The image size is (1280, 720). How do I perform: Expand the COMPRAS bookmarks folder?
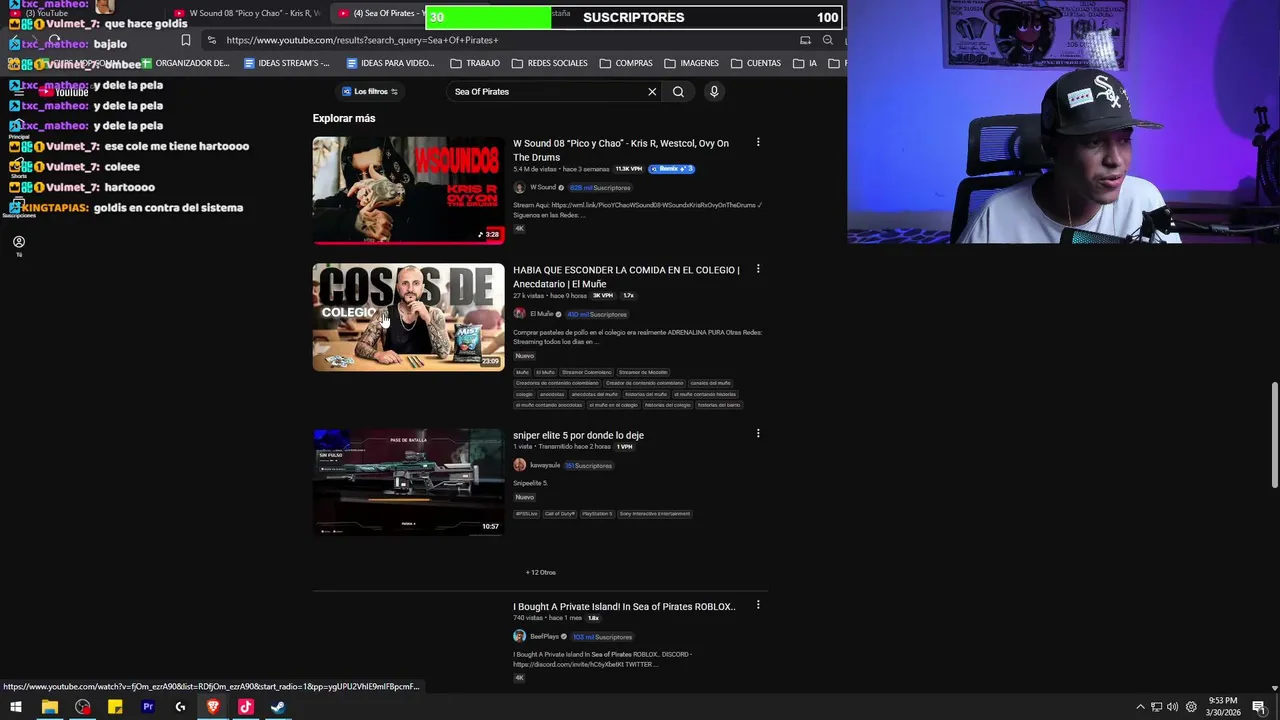tap(626, 63)
